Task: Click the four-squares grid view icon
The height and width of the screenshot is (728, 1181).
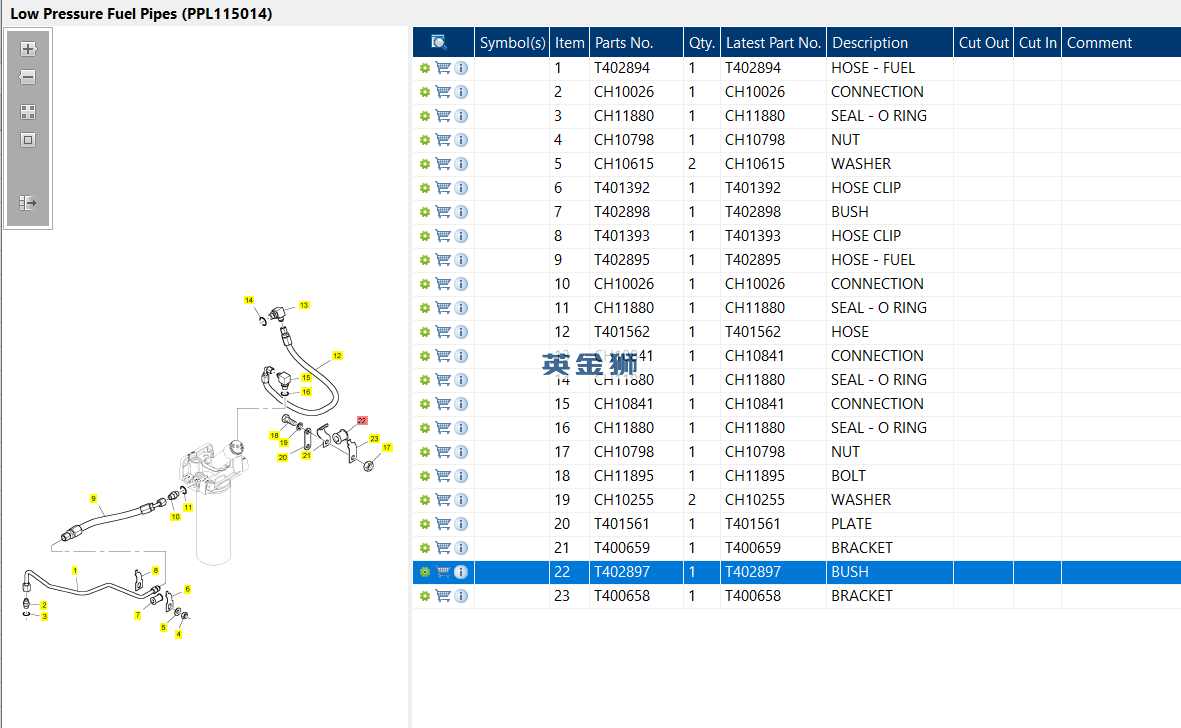Action: point(28,112)
